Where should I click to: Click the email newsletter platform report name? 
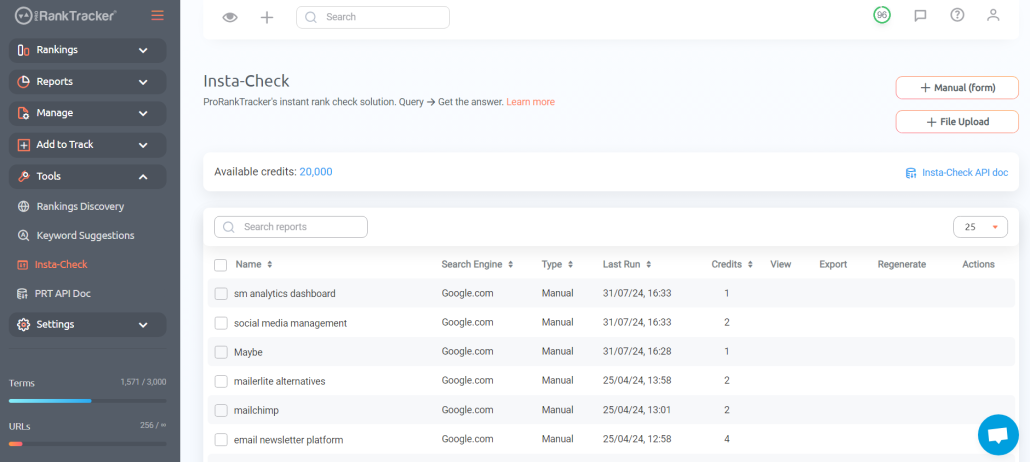point(288,440)
